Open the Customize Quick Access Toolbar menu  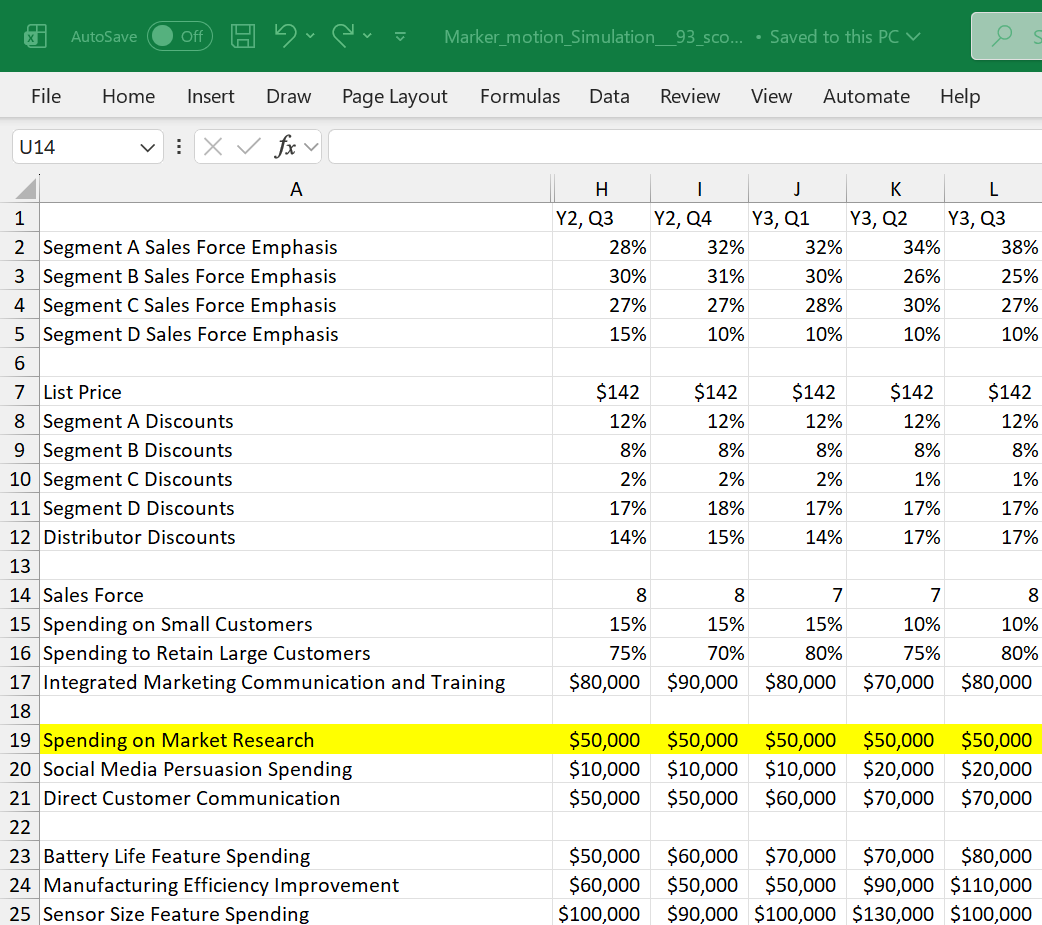[x=400, y=37]
